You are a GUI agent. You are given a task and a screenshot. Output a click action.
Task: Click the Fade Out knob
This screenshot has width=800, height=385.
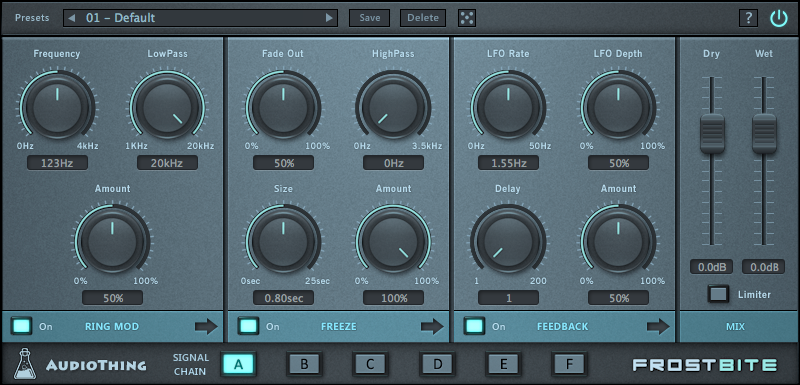tap(283, 107)
